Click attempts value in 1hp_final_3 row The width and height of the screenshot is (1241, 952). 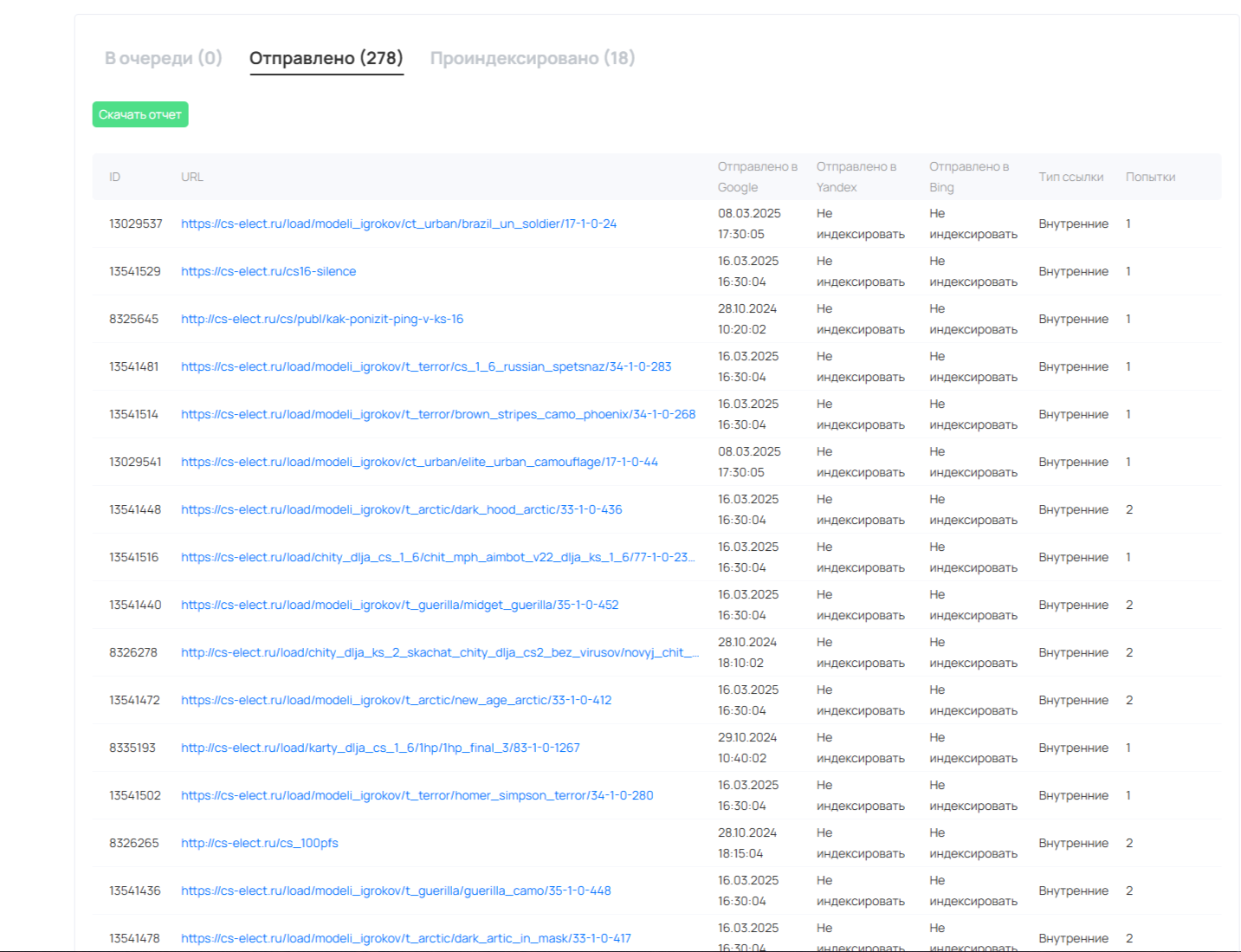tap(1128, 748)
